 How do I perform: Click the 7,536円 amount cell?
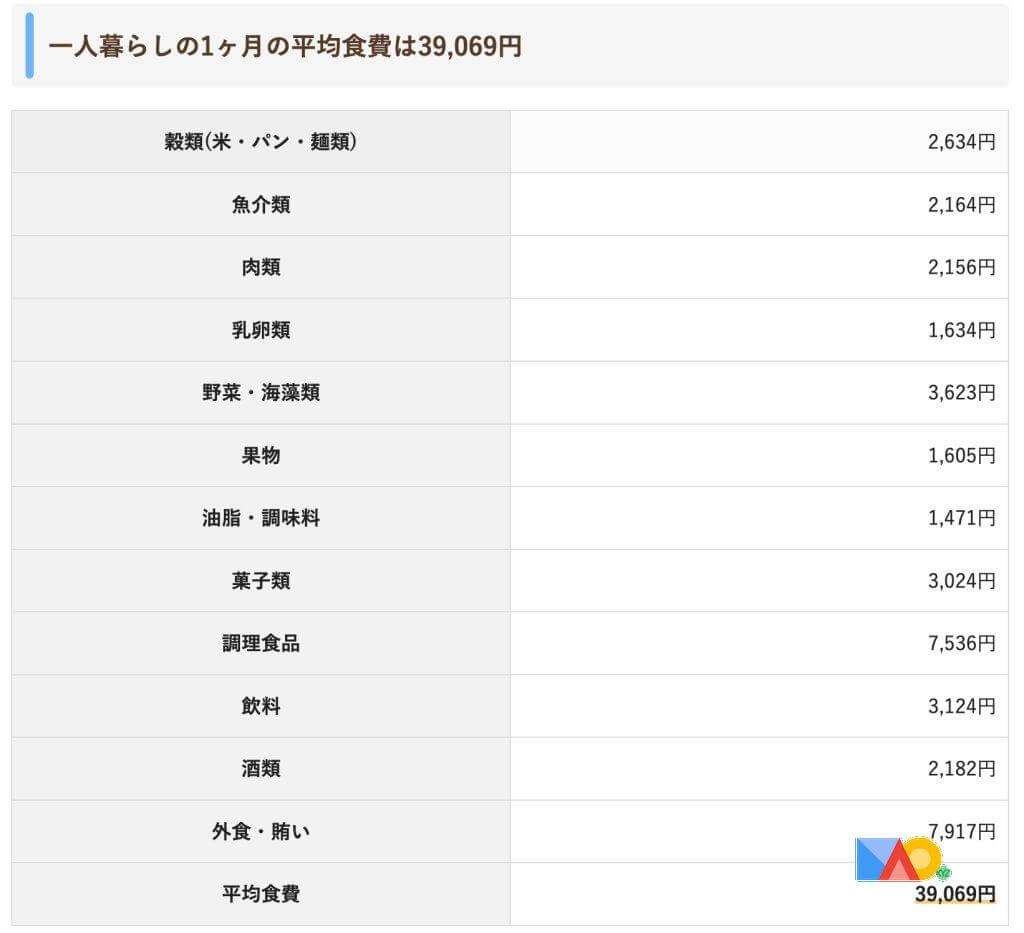pos(961,644)
